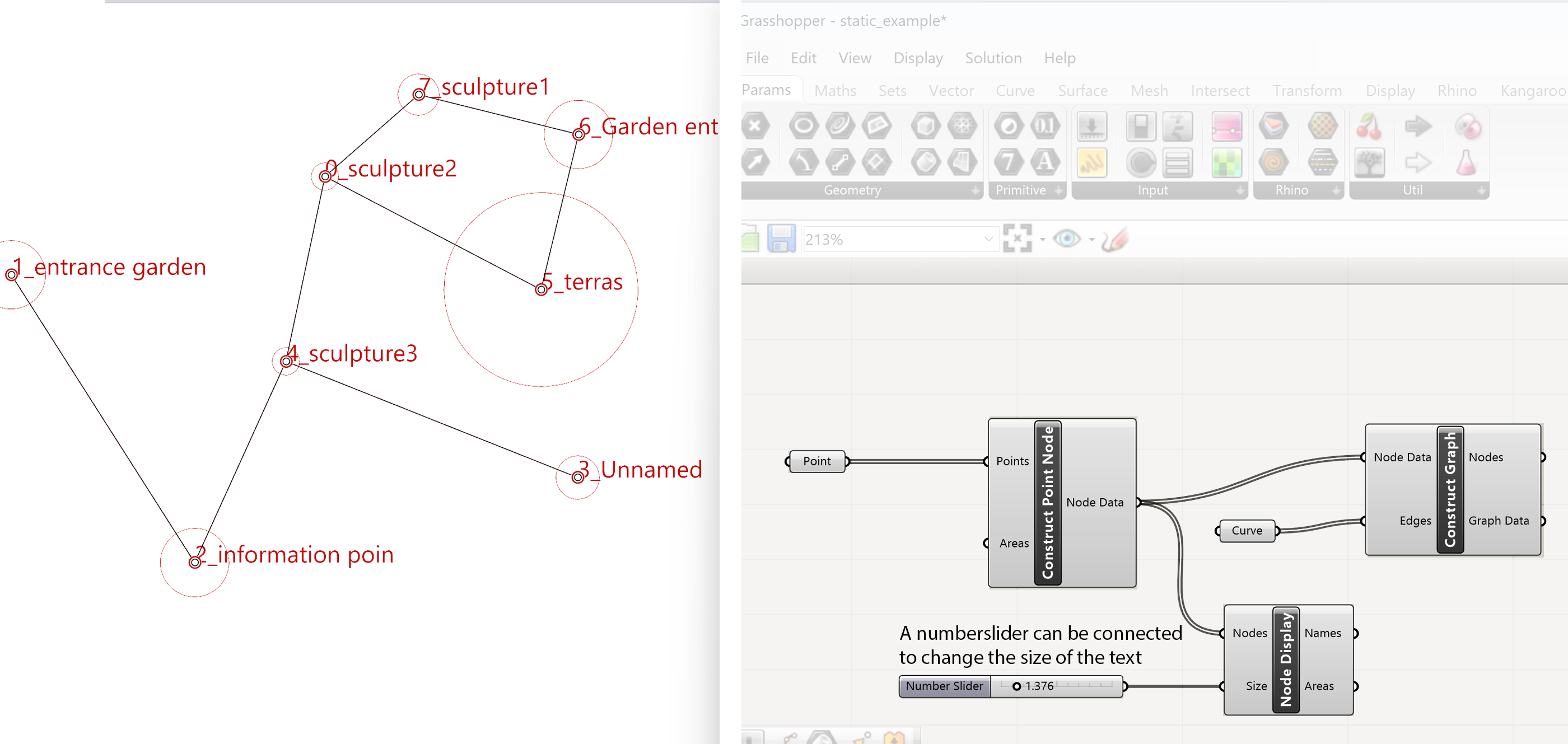The width and height of the screenshot is (1568, 744).
Task: Click the Box geometry parameter icon
Action: (x=926, y=126)
